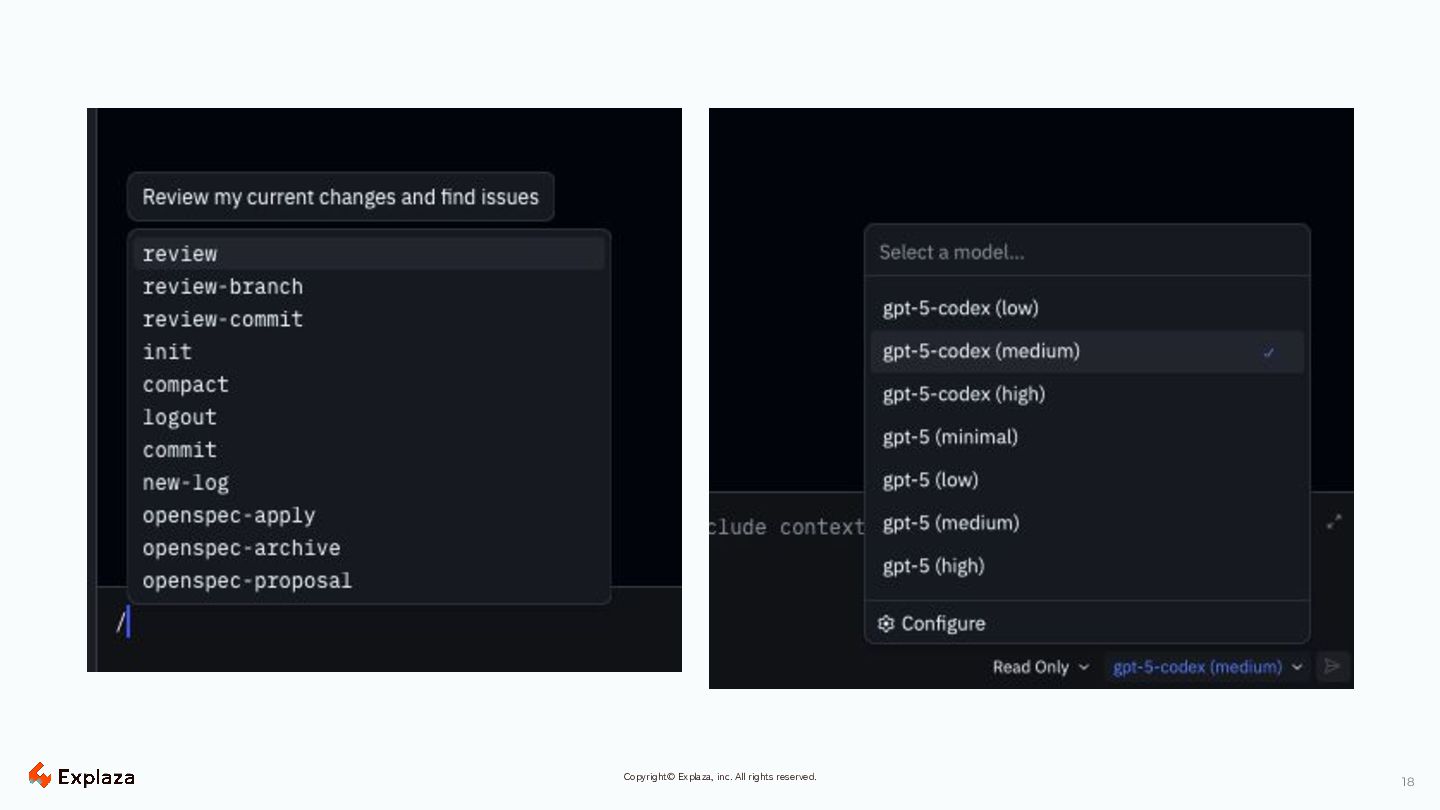1440x810 pixels.
Task: Click 'Review my current changes and find issues' tooltip
Action: (340, 197)
